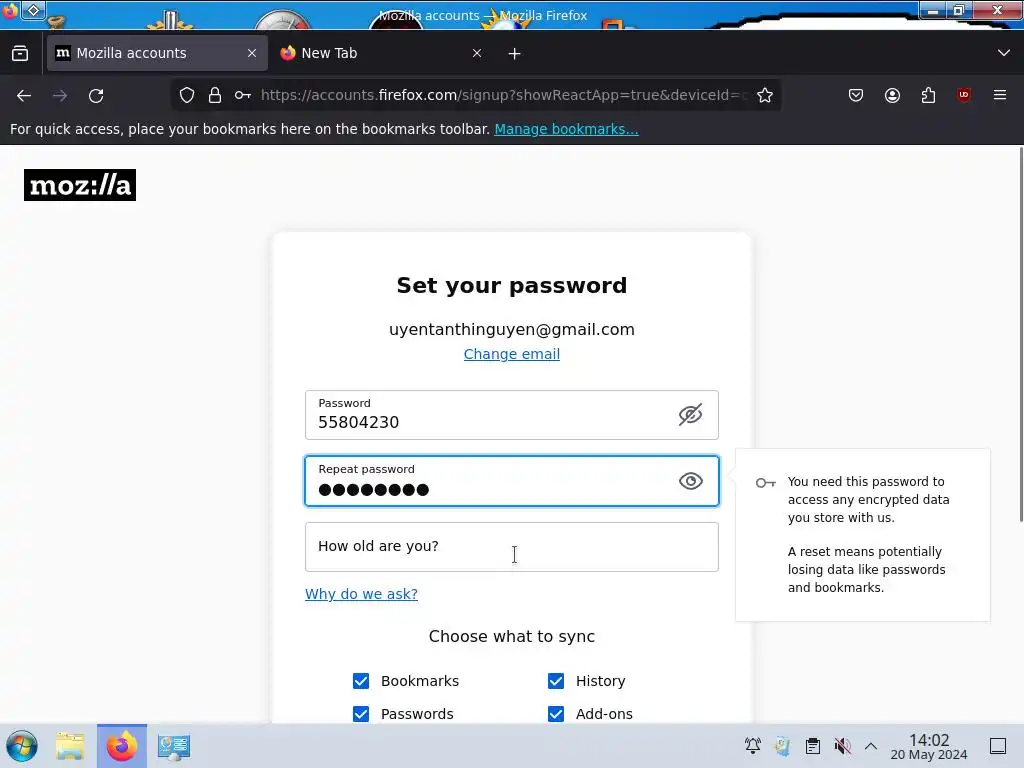
Task: Click the Mozilla logo
Action: click(x=80, y=185)
